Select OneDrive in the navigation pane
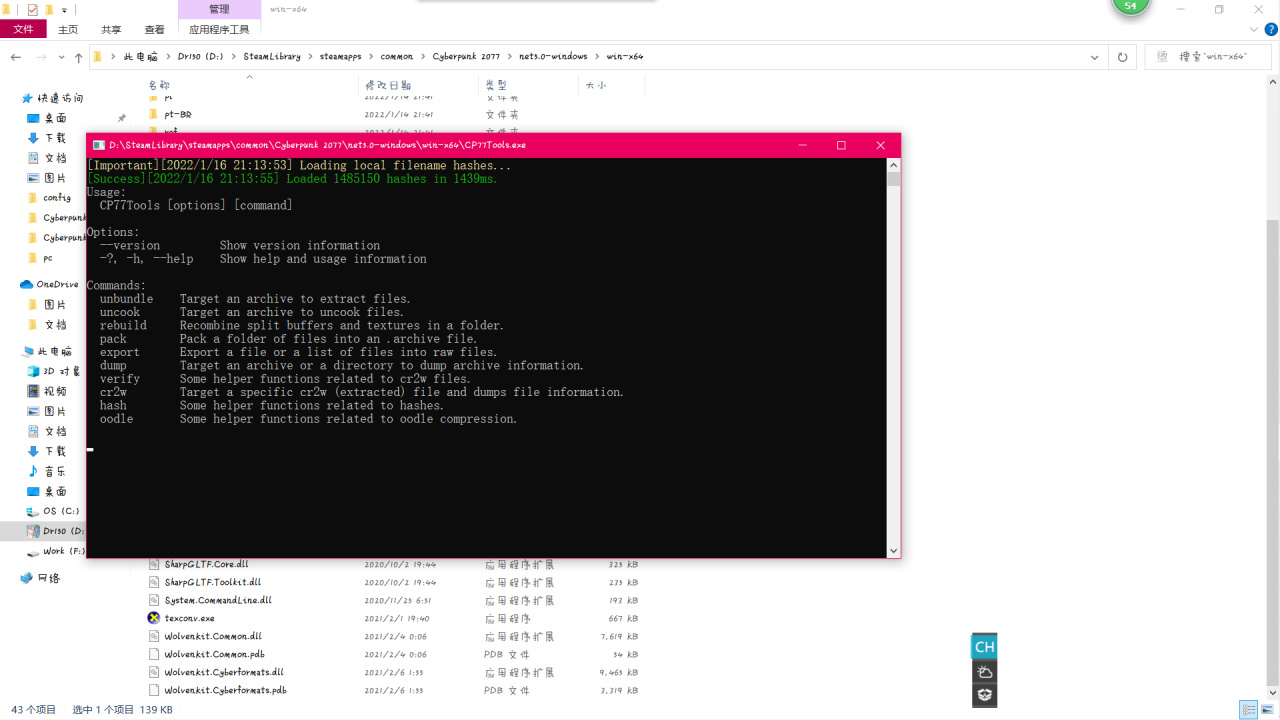Viewport: 1280px width, 720px height. click(x=57, y=285)
